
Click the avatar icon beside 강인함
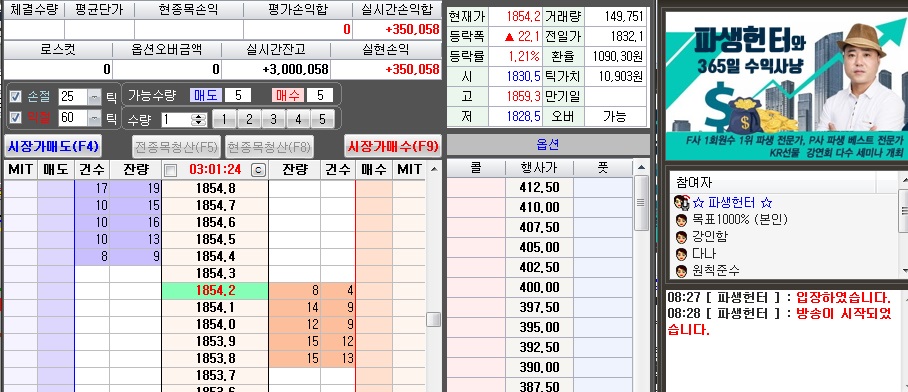click(x=681, y=237)
